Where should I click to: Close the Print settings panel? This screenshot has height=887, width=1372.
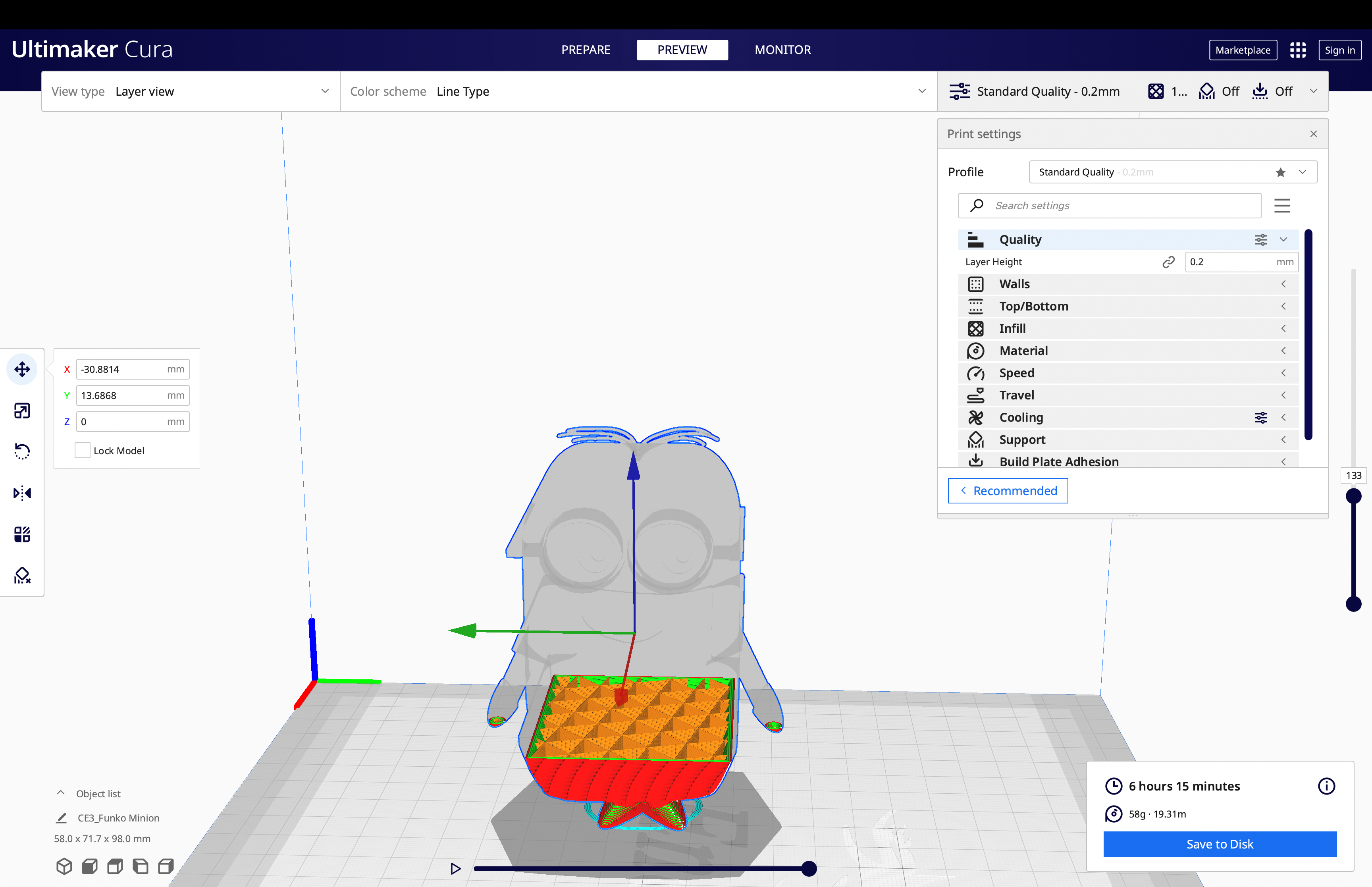pos(1313,134)
